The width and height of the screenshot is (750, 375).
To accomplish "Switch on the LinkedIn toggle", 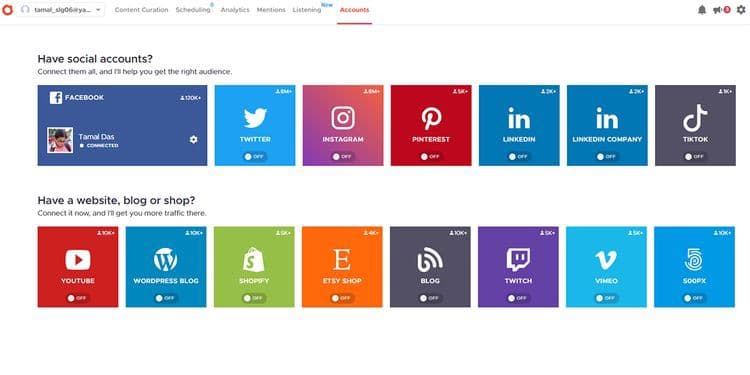I will click(518, 156).
